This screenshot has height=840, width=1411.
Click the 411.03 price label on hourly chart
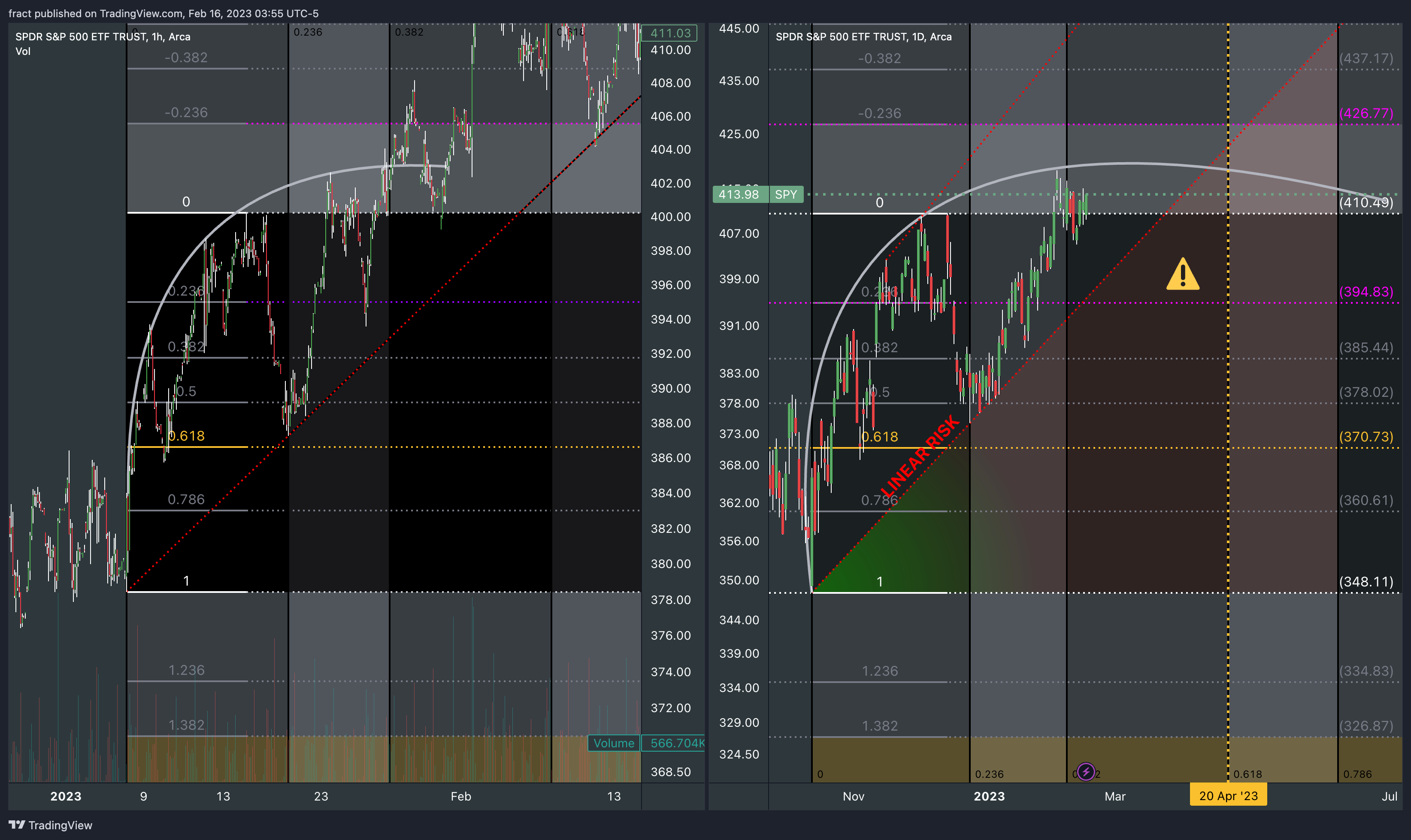coord(670,33)
